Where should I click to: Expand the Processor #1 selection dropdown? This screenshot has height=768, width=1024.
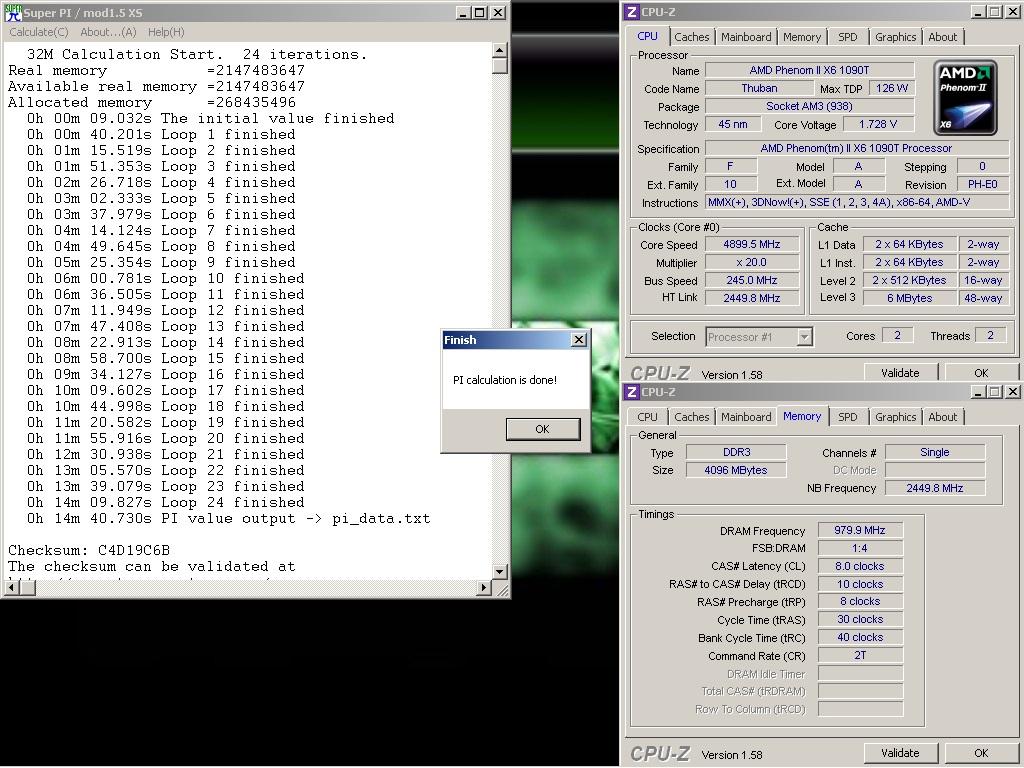pos(805,337)
